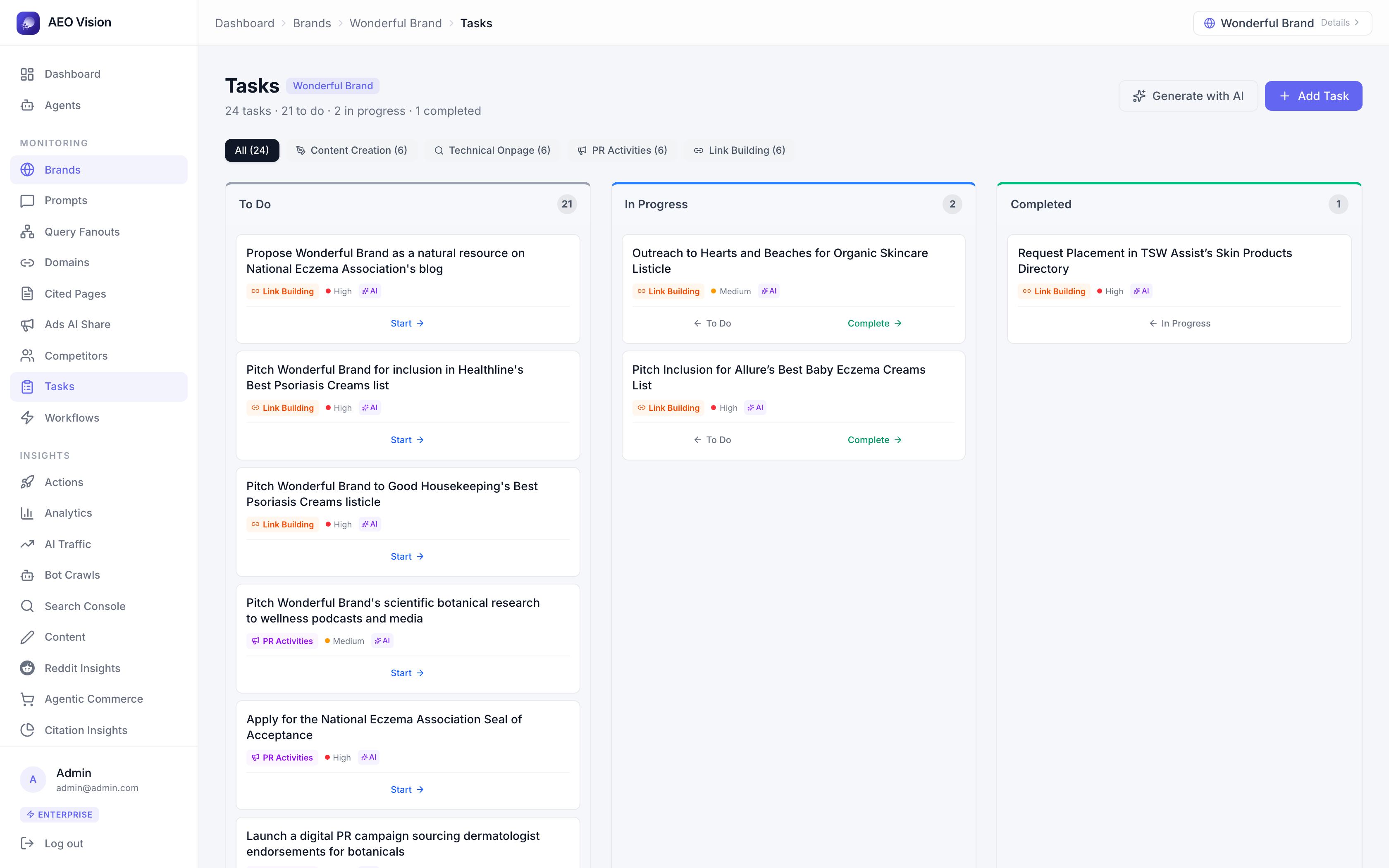Click the Admin avatar circle
This screenshot has width=1389, height=868.
coord(33,780)
